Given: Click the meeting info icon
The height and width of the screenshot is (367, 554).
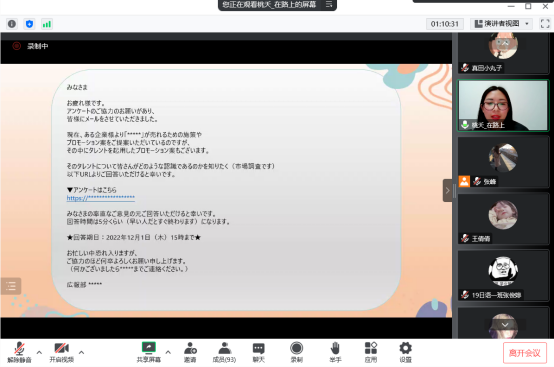Looking at the screenshot, I should coord(12,24).
